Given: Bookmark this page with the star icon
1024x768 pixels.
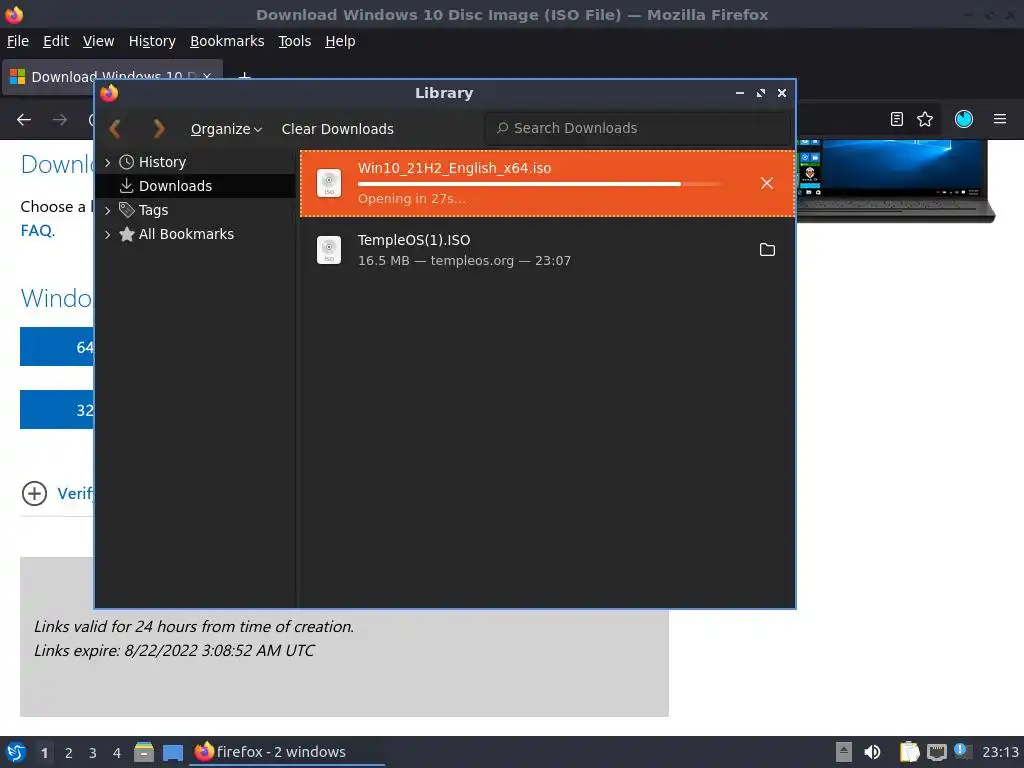Looking at the screenshot, I should coord(925,119).
